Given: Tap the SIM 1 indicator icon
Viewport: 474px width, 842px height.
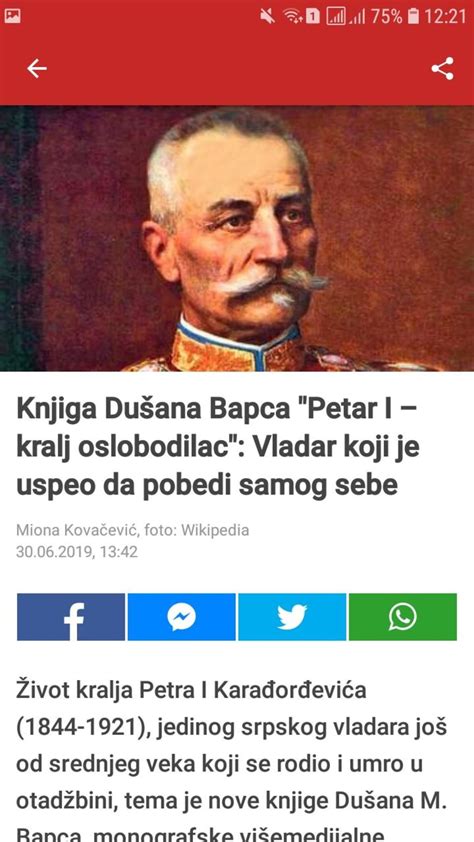Looking at the screenshot, I should (x=313, y=17).
